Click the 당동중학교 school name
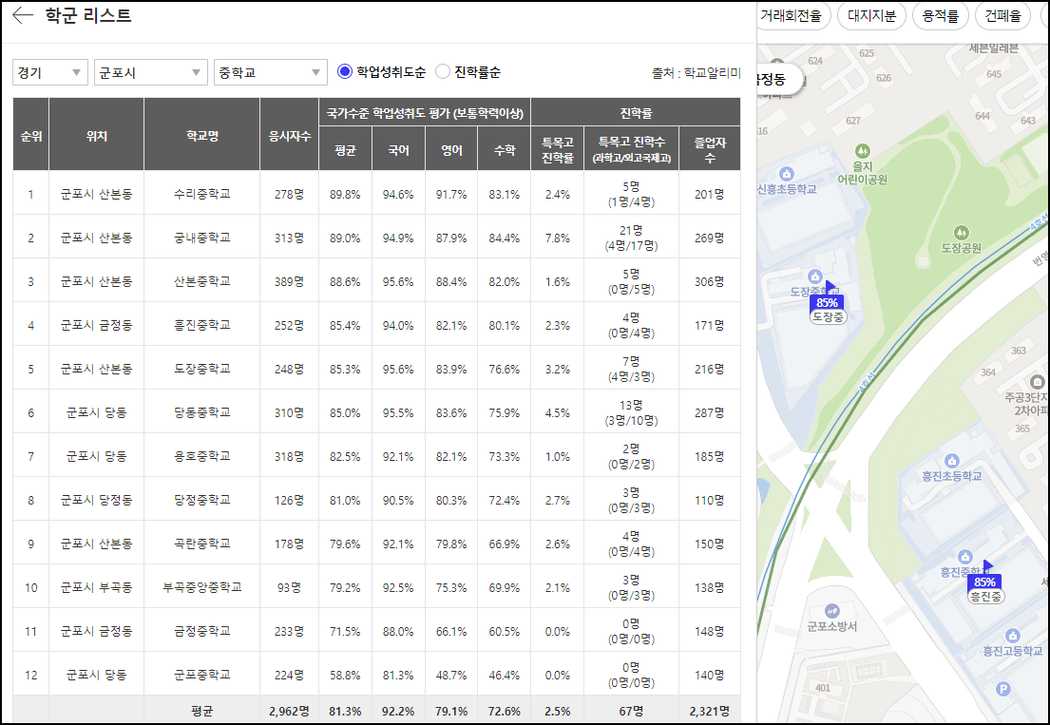The width and height of the screenshot is (1050, 725). coord(202,412)
